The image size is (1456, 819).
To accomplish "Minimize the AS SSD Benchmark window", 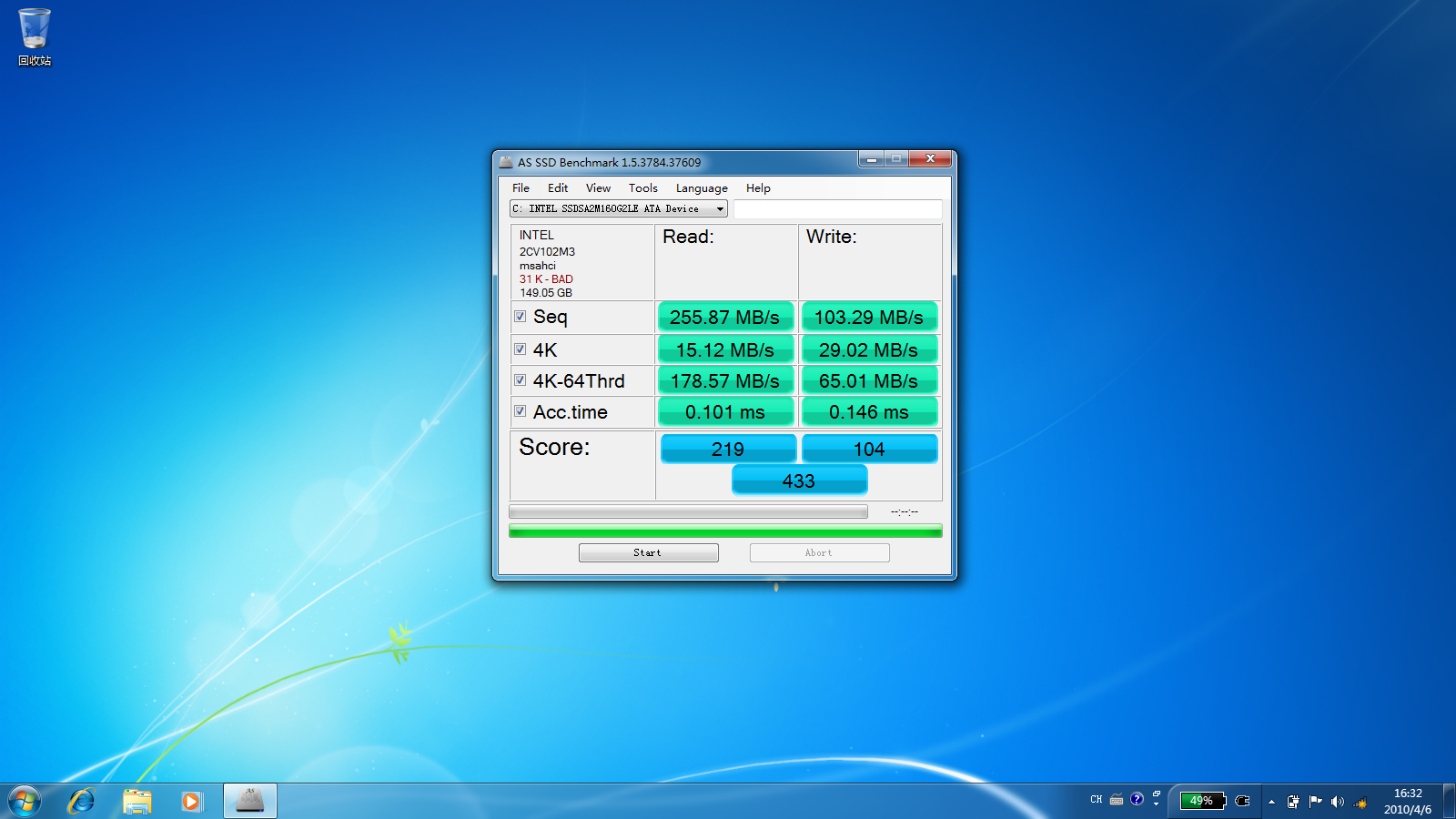I will point(871,159).
